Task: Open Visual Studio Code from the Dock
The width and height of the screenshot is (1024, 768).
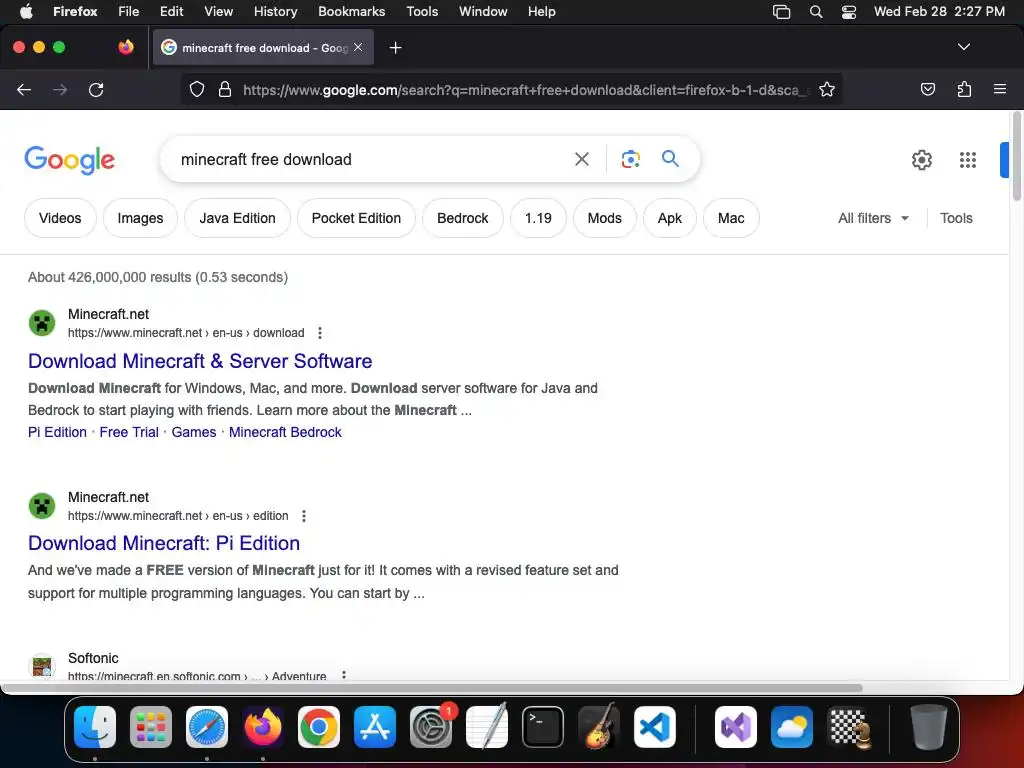Action: click(x=654, y=727)
